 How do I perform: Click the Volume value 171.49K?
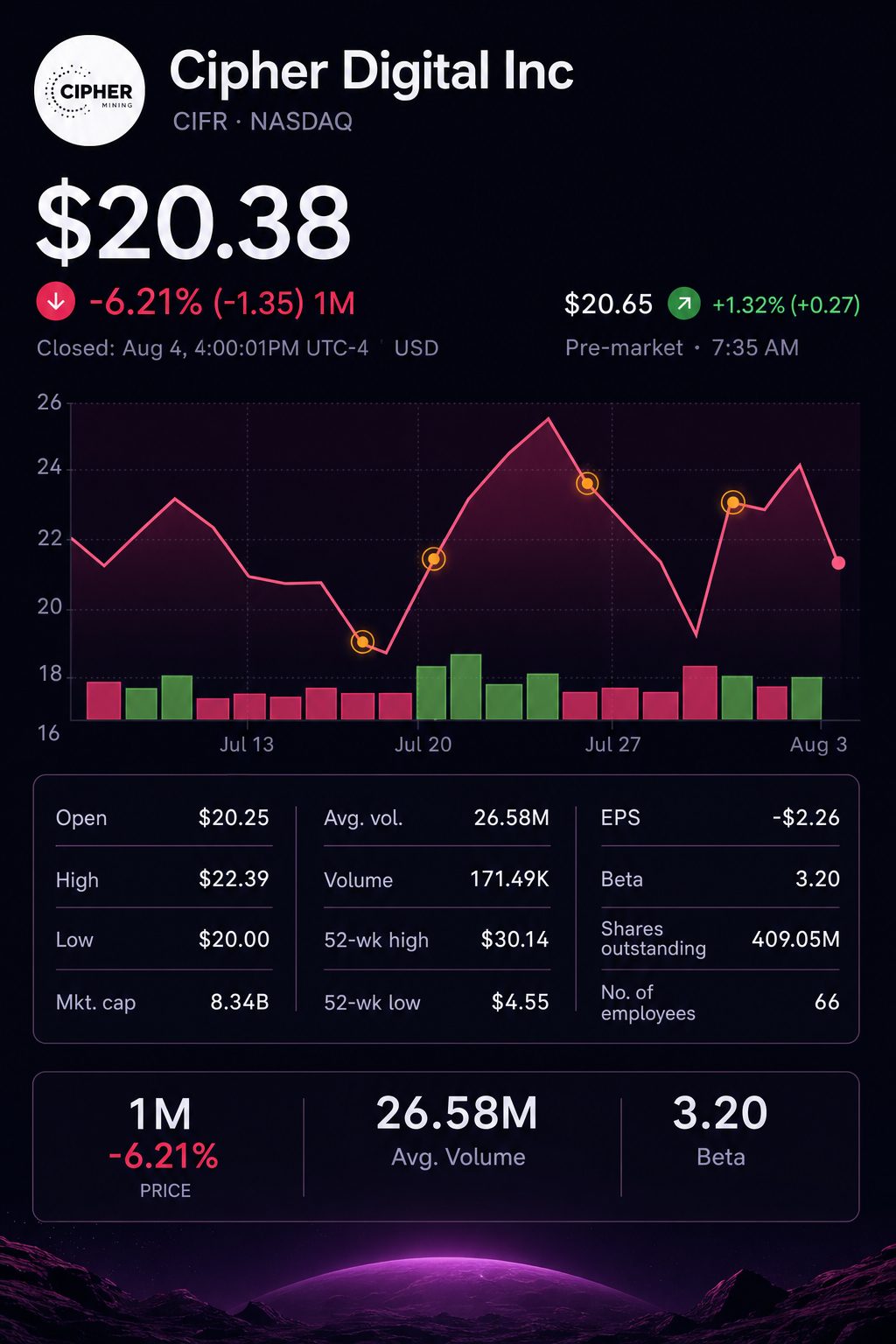(x=510, y=878)
